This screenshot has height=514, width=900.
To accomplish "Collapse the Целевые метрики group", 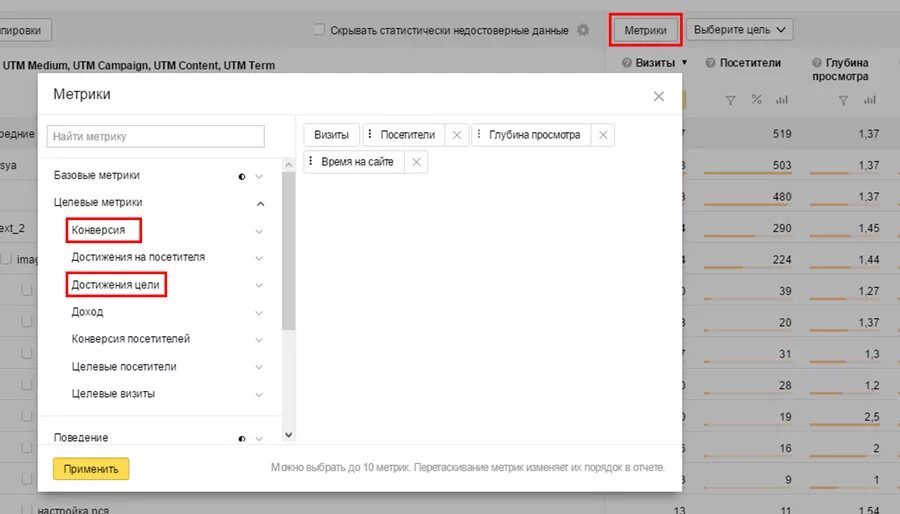I will pyautogui.click(x=260, y=204).
